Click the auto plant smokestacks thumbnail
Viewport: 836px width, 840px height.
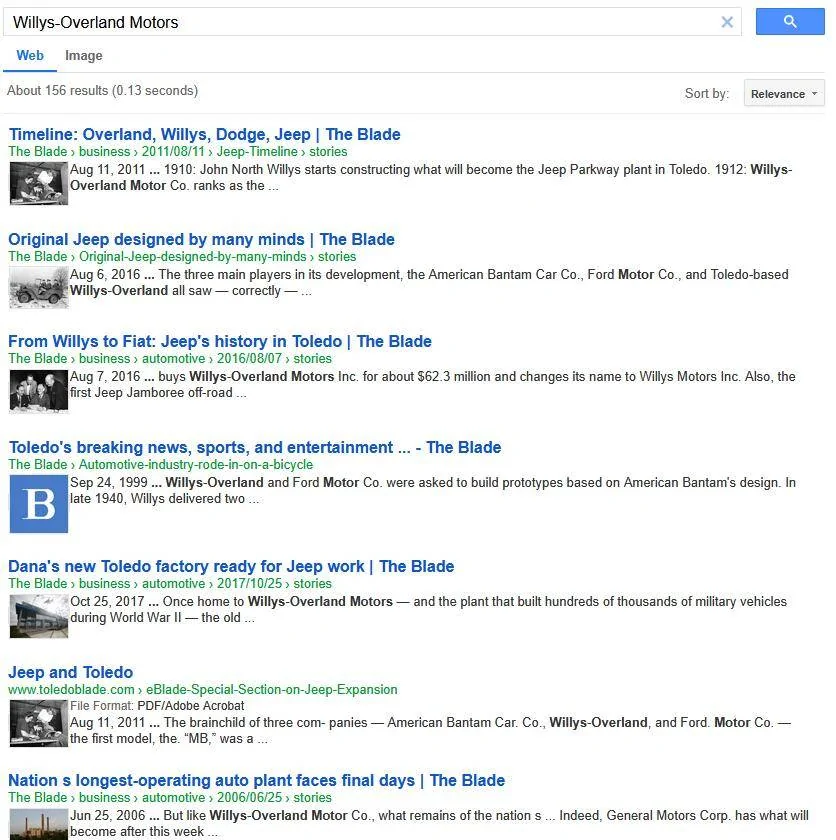[39, 824]
